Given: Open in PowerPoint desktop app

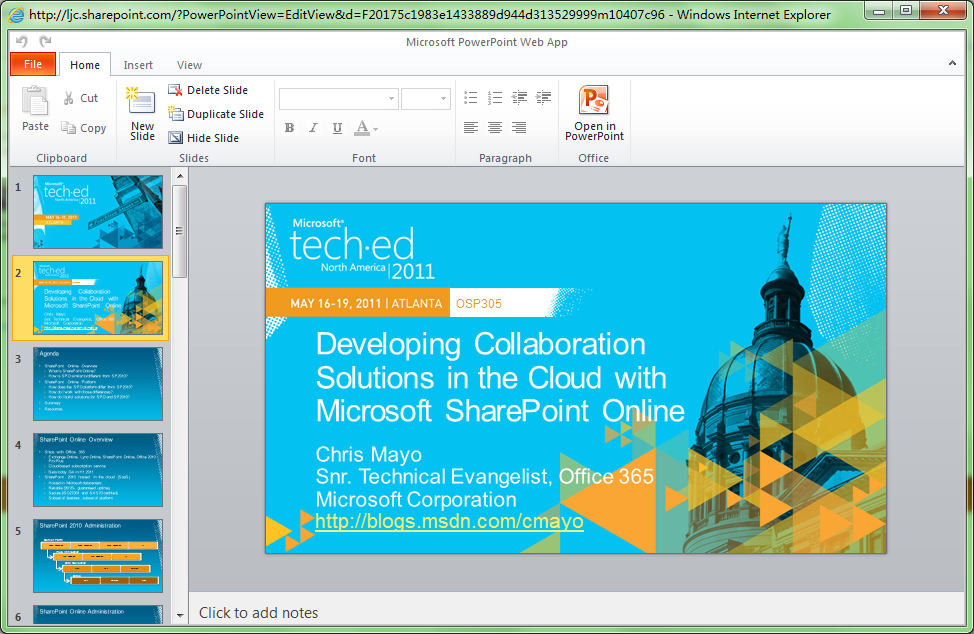Looking at the screenshot, I should click(x=594, y=113).
